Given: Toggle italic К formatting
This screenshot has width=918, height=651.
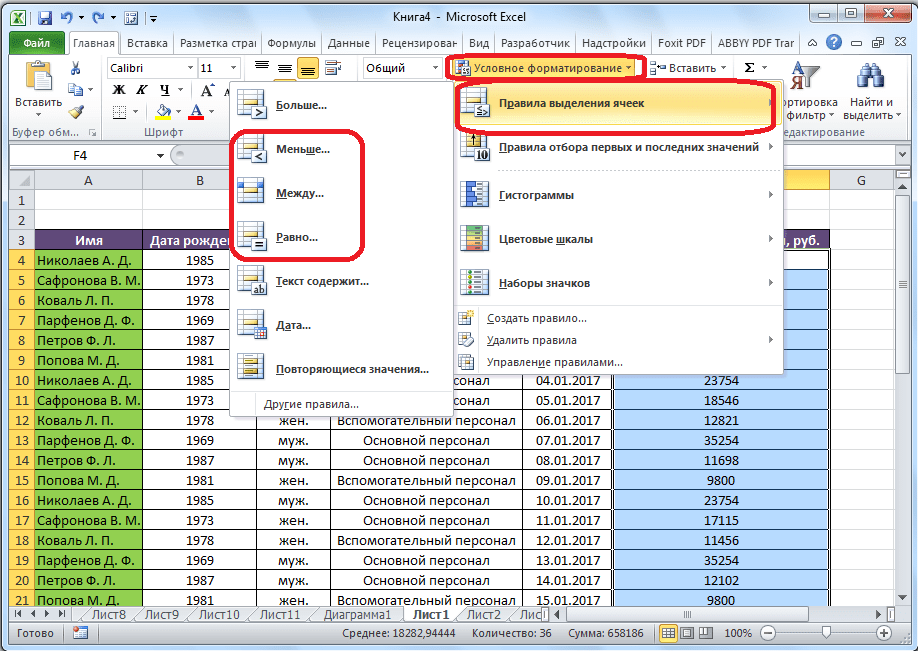Looking at the screenshot, I should point(141,90).
